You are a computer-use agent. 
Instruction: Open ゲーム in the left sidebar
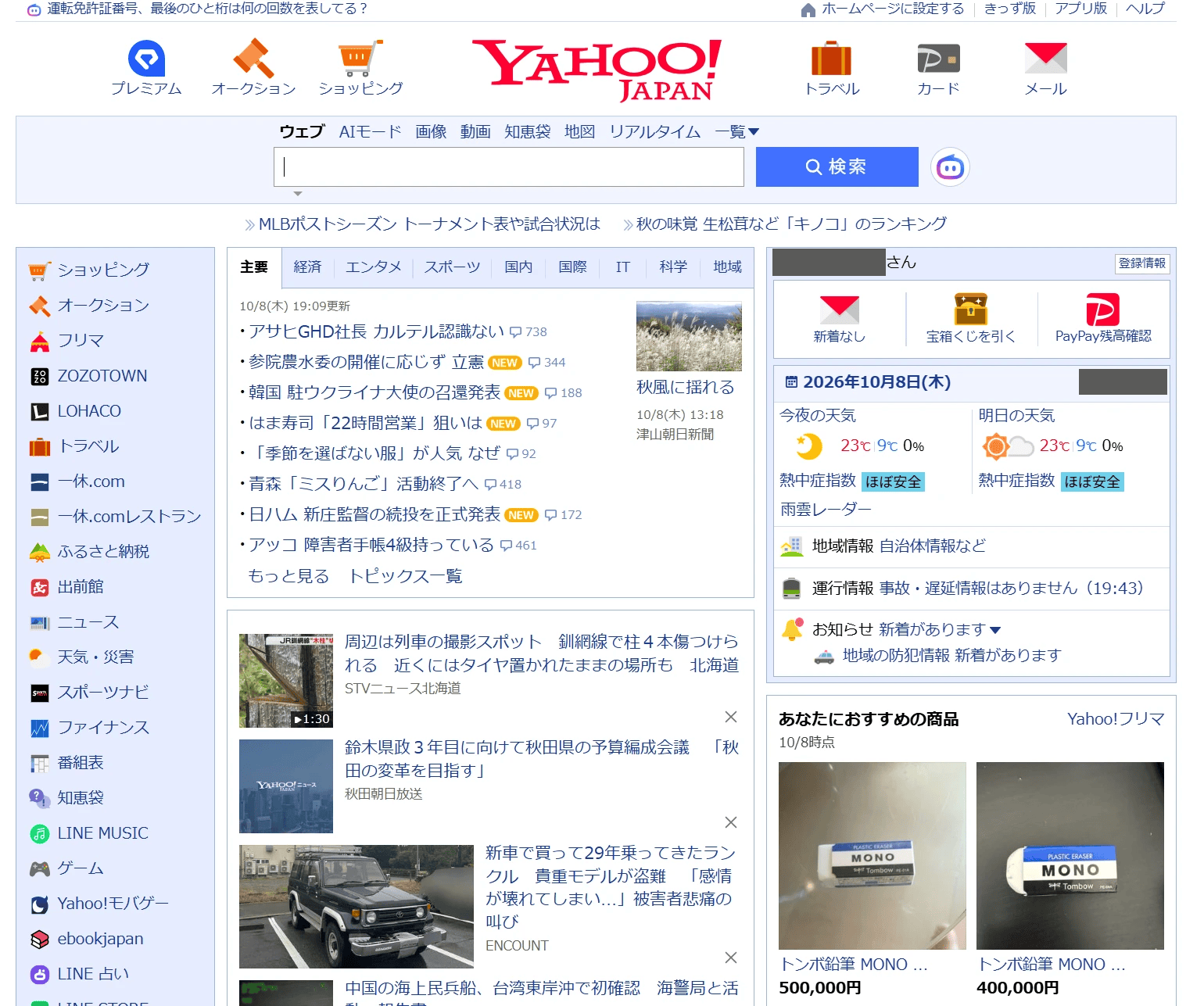pyautogui.click(x=81, y=868)
